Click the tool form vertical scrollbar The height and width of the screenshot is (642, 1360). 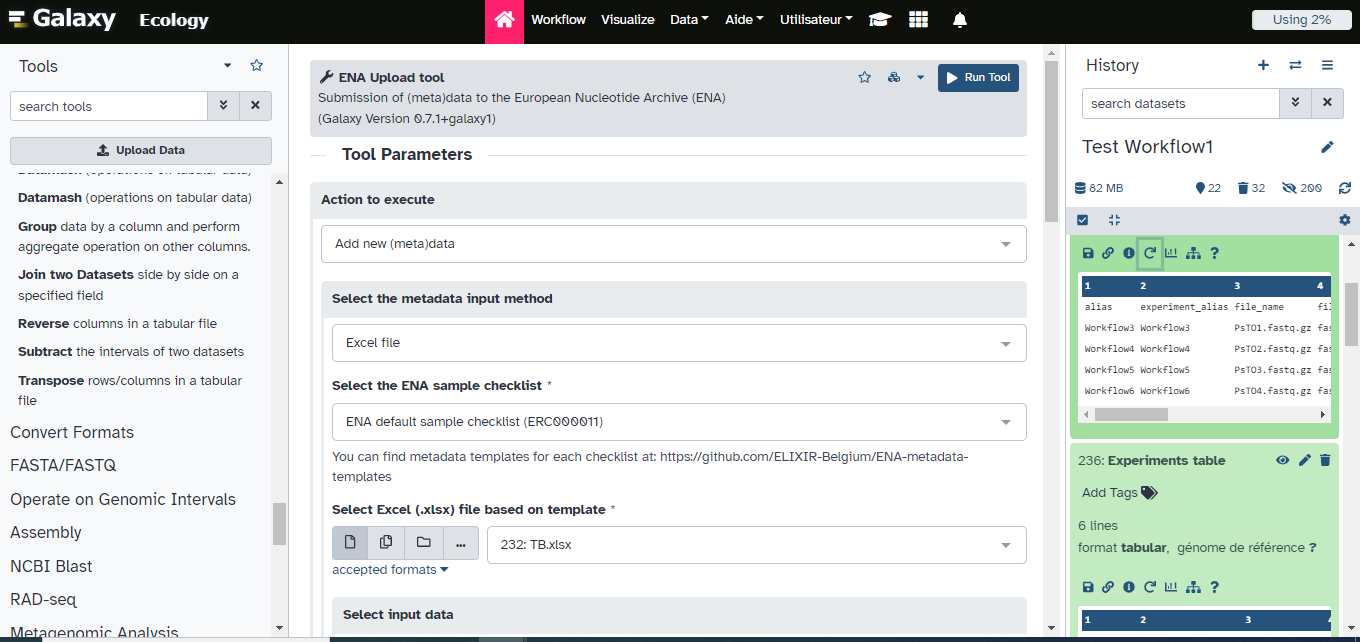tap(1051, 142)
